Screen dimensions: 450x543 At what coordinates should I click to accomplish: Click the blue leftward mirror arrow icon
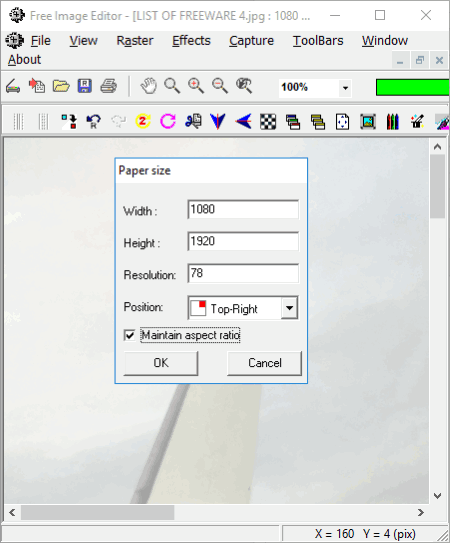click(243, 122)
